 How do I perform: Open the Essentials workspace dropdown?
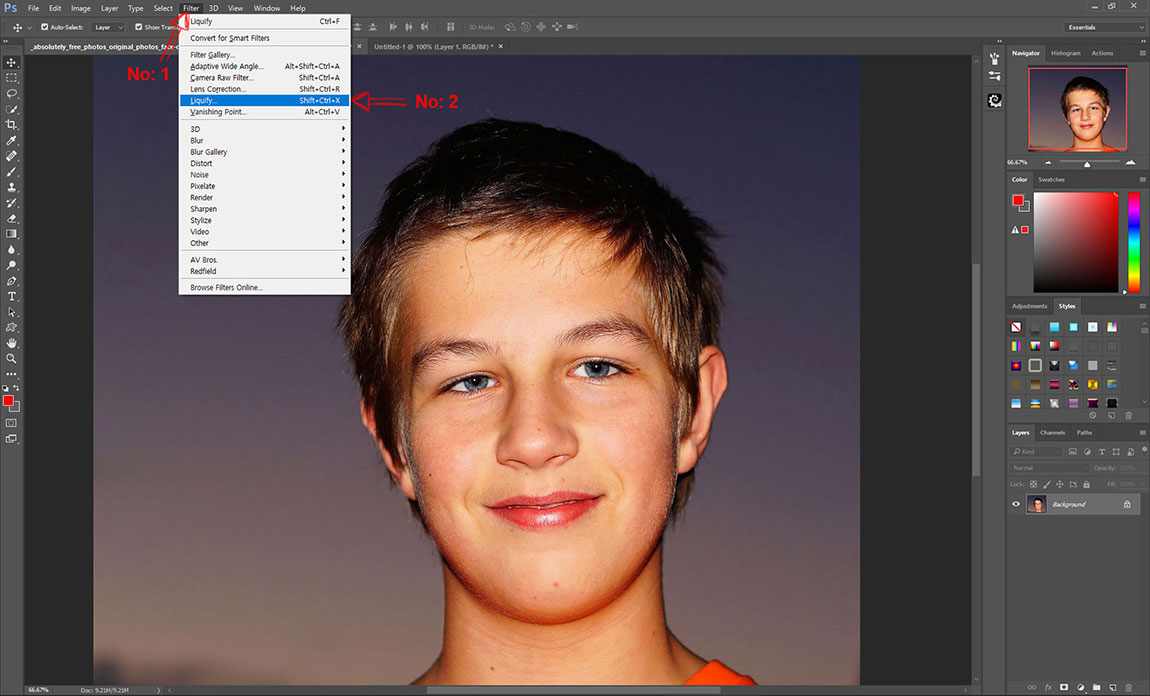tap(1105, 27)
